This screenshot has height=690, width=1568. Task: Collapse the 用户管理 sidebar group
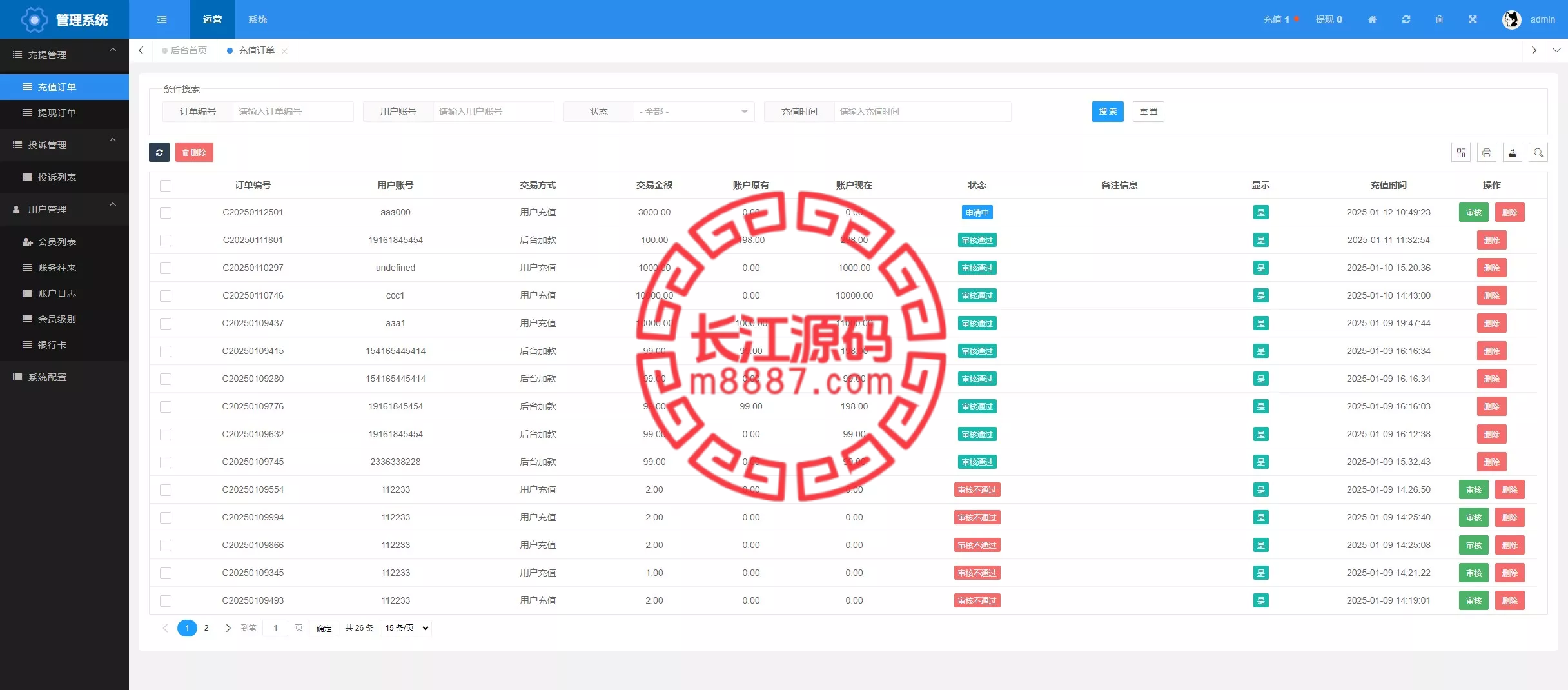coord(64,210)
